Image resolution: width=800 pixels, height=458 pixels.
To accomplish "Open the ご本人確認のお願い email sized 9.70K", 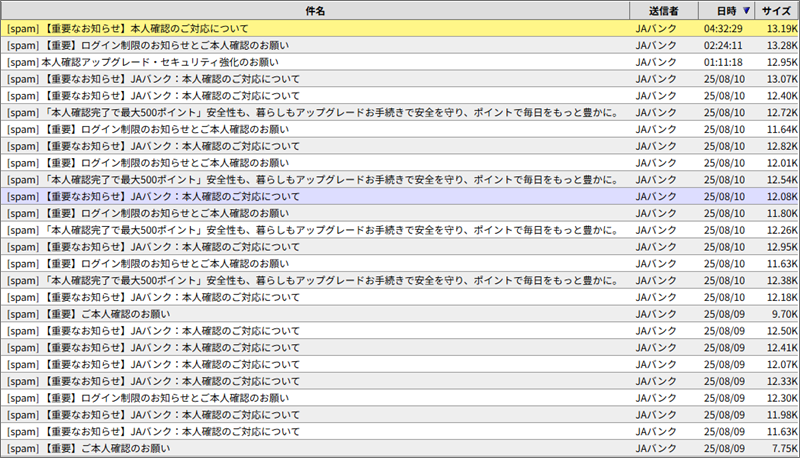I will (400, 315).
